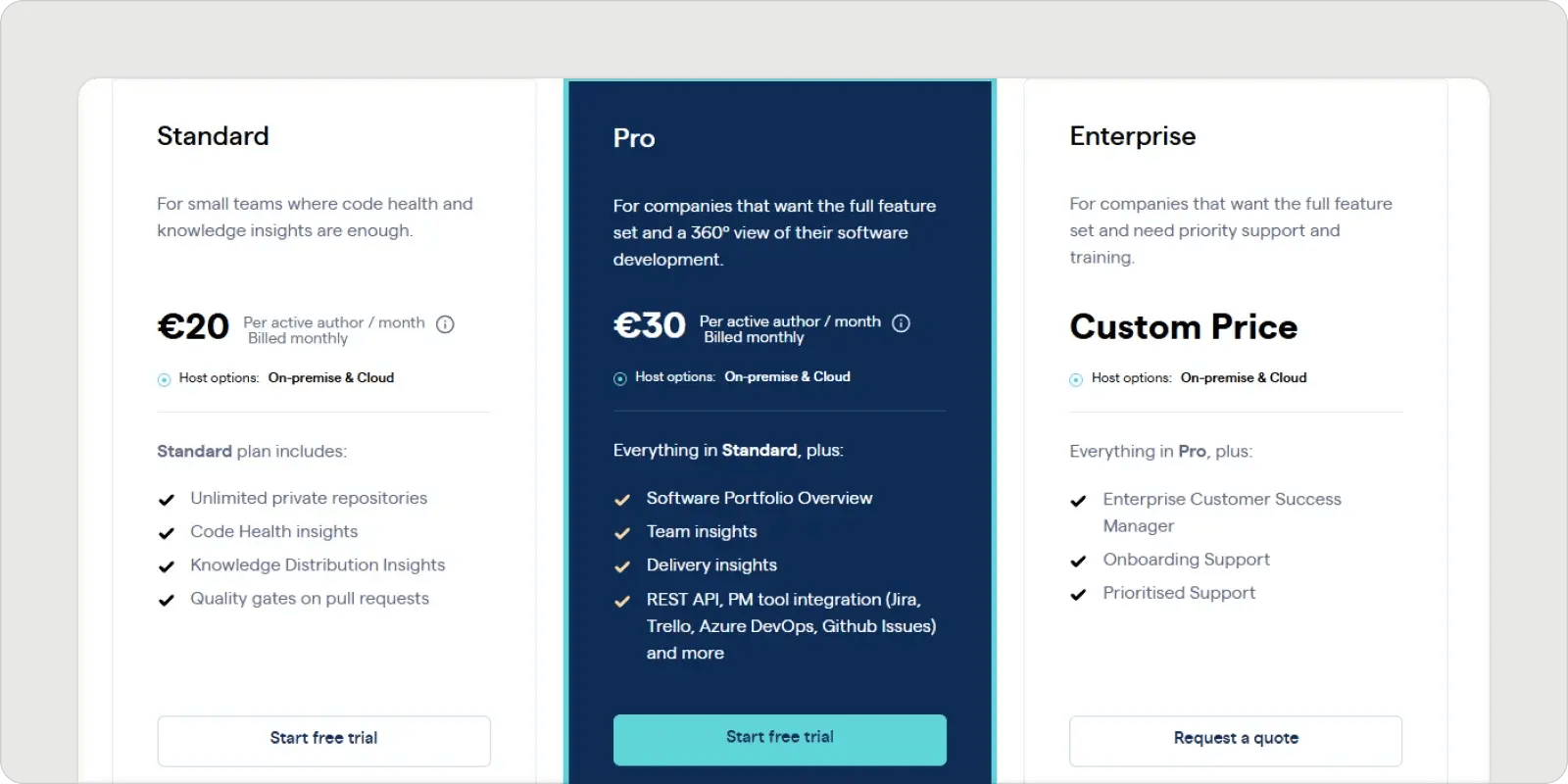Image resolution: width=1568 pixels, height=784 pixels.
Task: Click 'Prioritised Support' feature text
Action: (x=1179, y=593)
